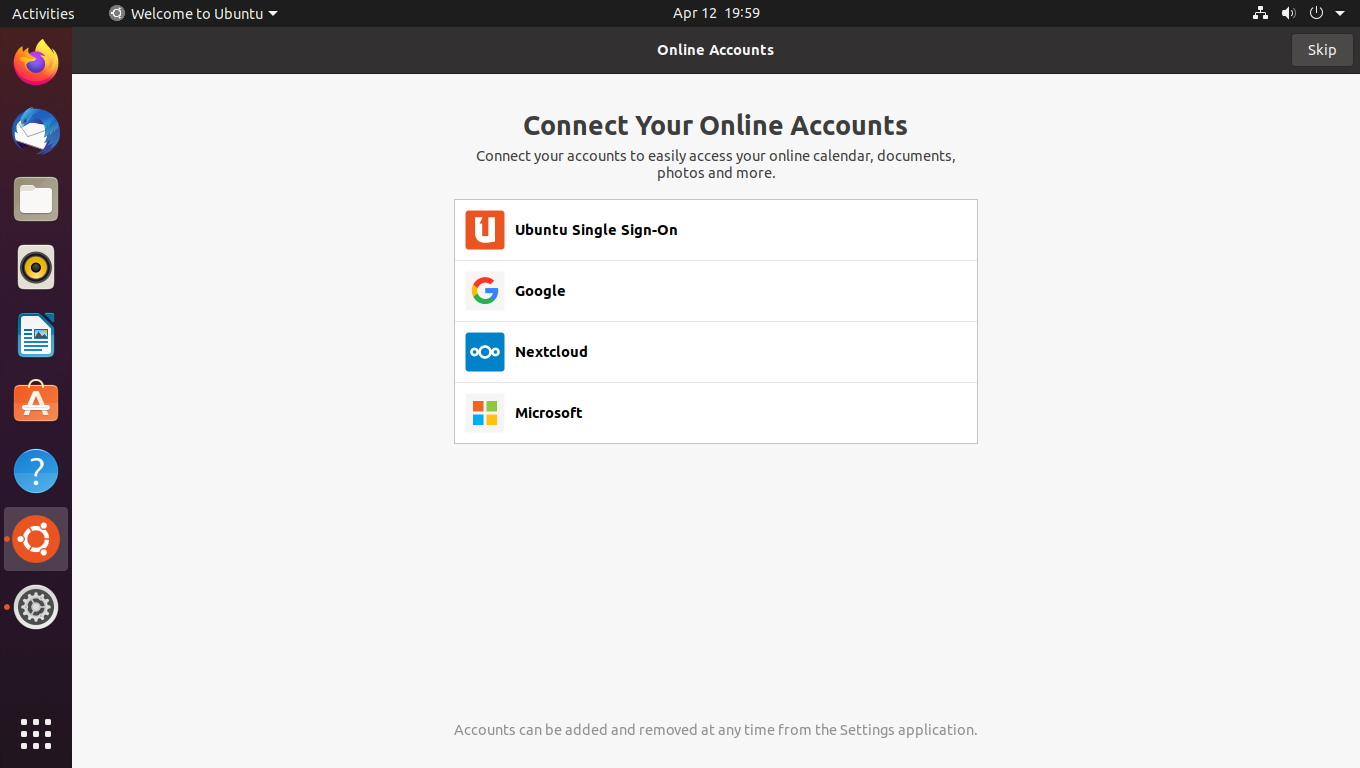
Task: Open Ubuntu Software store
Action: click(x=36, y=401)
